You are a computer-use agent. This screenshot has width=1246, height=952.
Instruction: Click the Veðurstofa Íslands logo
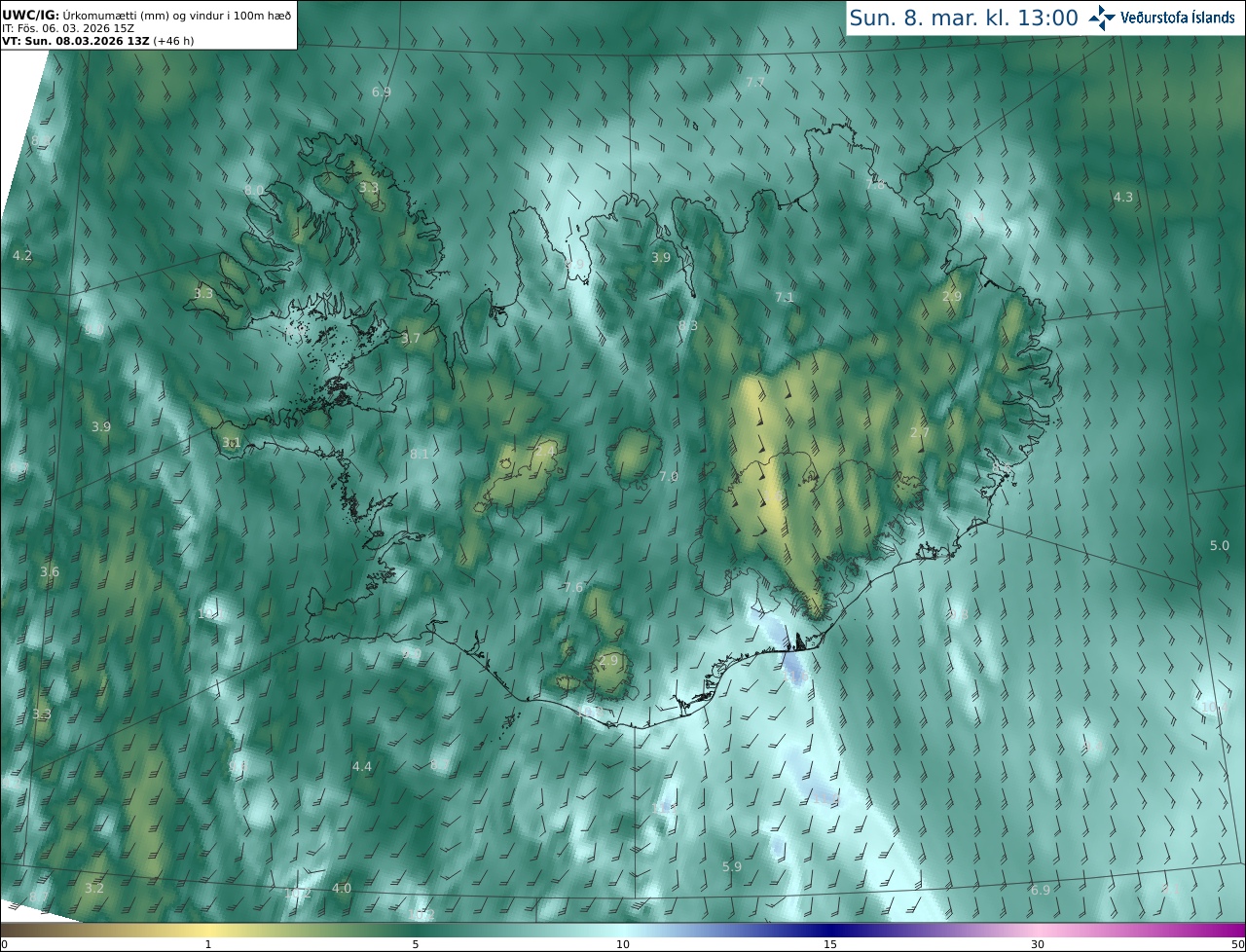pos(1161,18)
